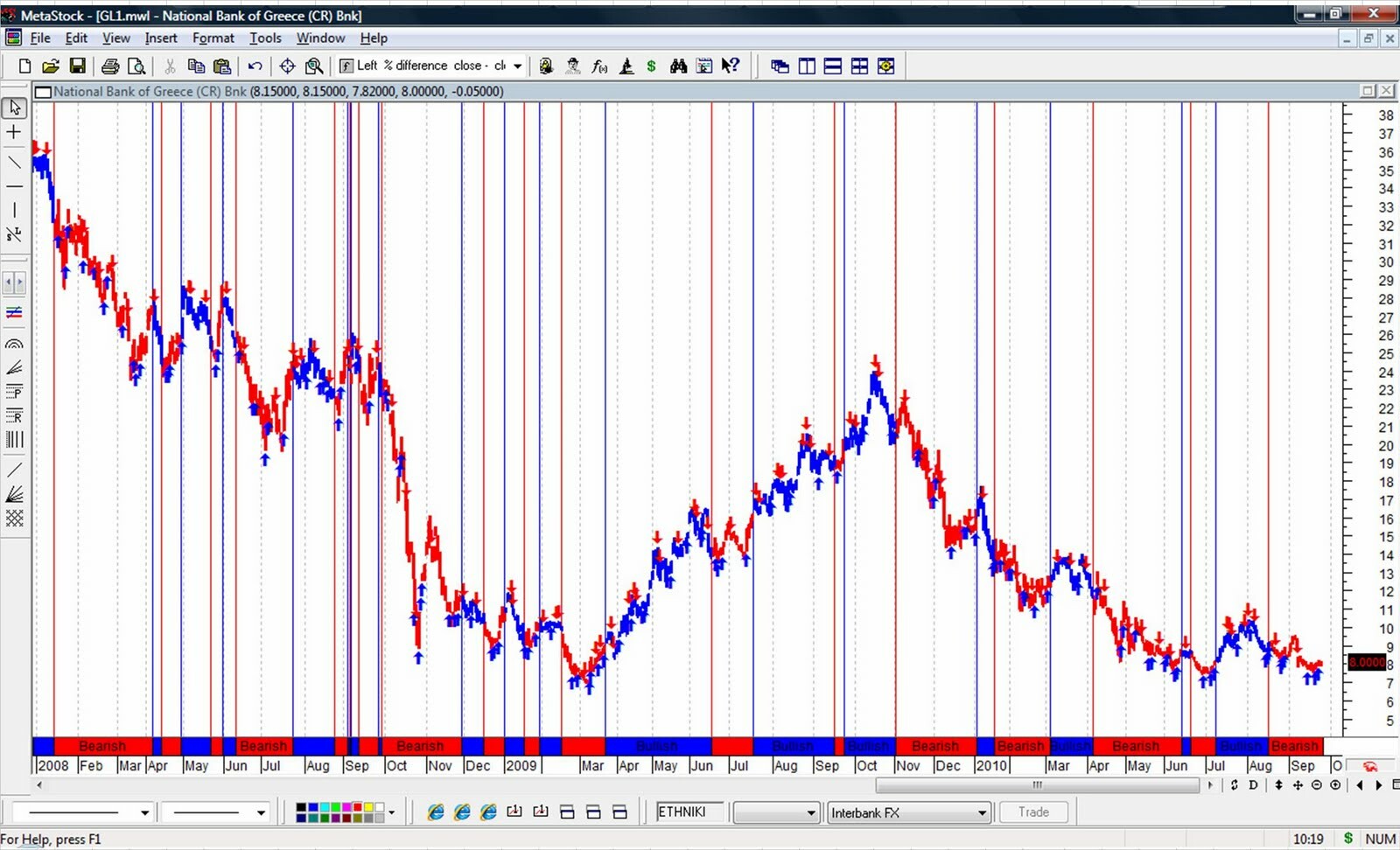Viewport: 1400px width, 850px height.
Task: Select the crosshair tool in the left toolbar
Action: (14, 132)
